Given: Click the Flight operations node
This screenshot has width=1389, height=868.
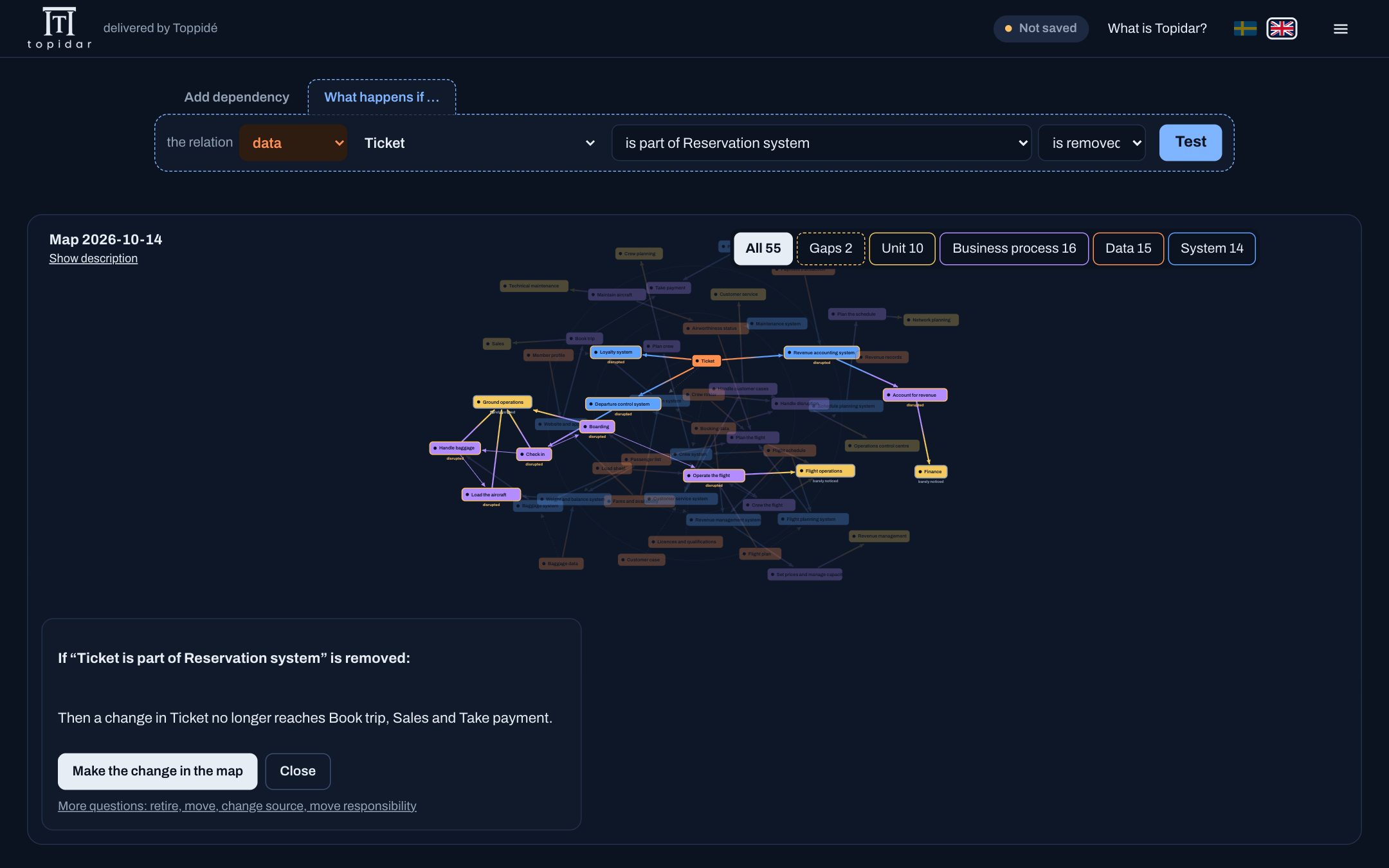Looking at the screenshot, I should (825, 471).
